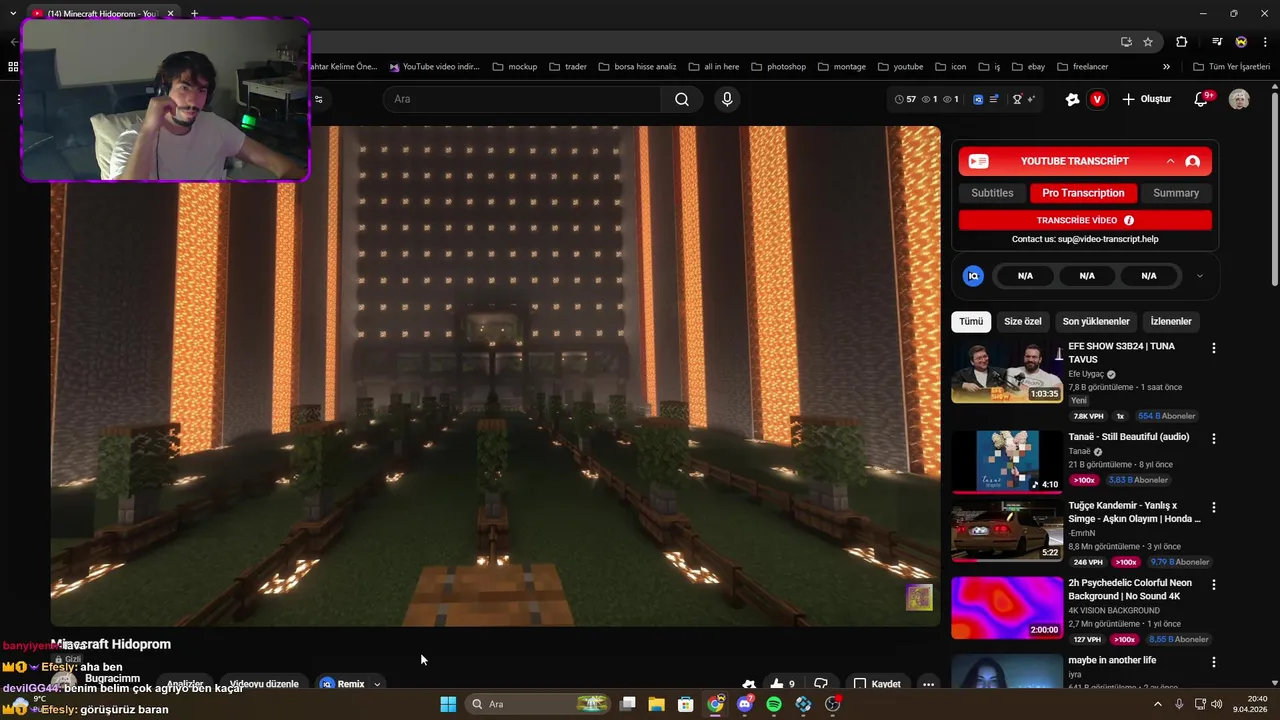Click the round vidIQ badge beside N/A stats
Image resolution: width=1280 pixels, height=720 pixels.
point(973,276)
